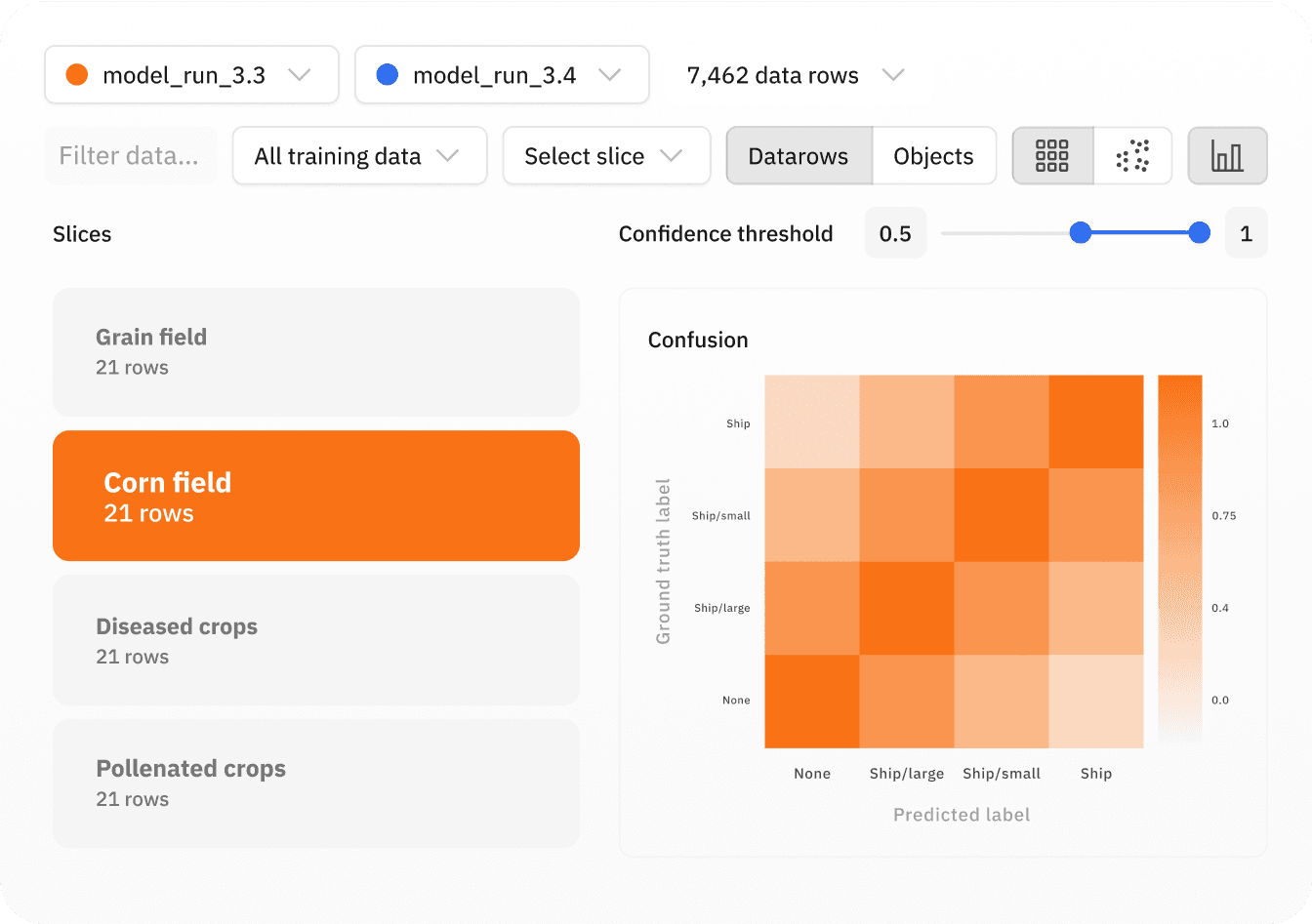Click the Filter data input field
The image size is (1312, 924).
point(130,156)
